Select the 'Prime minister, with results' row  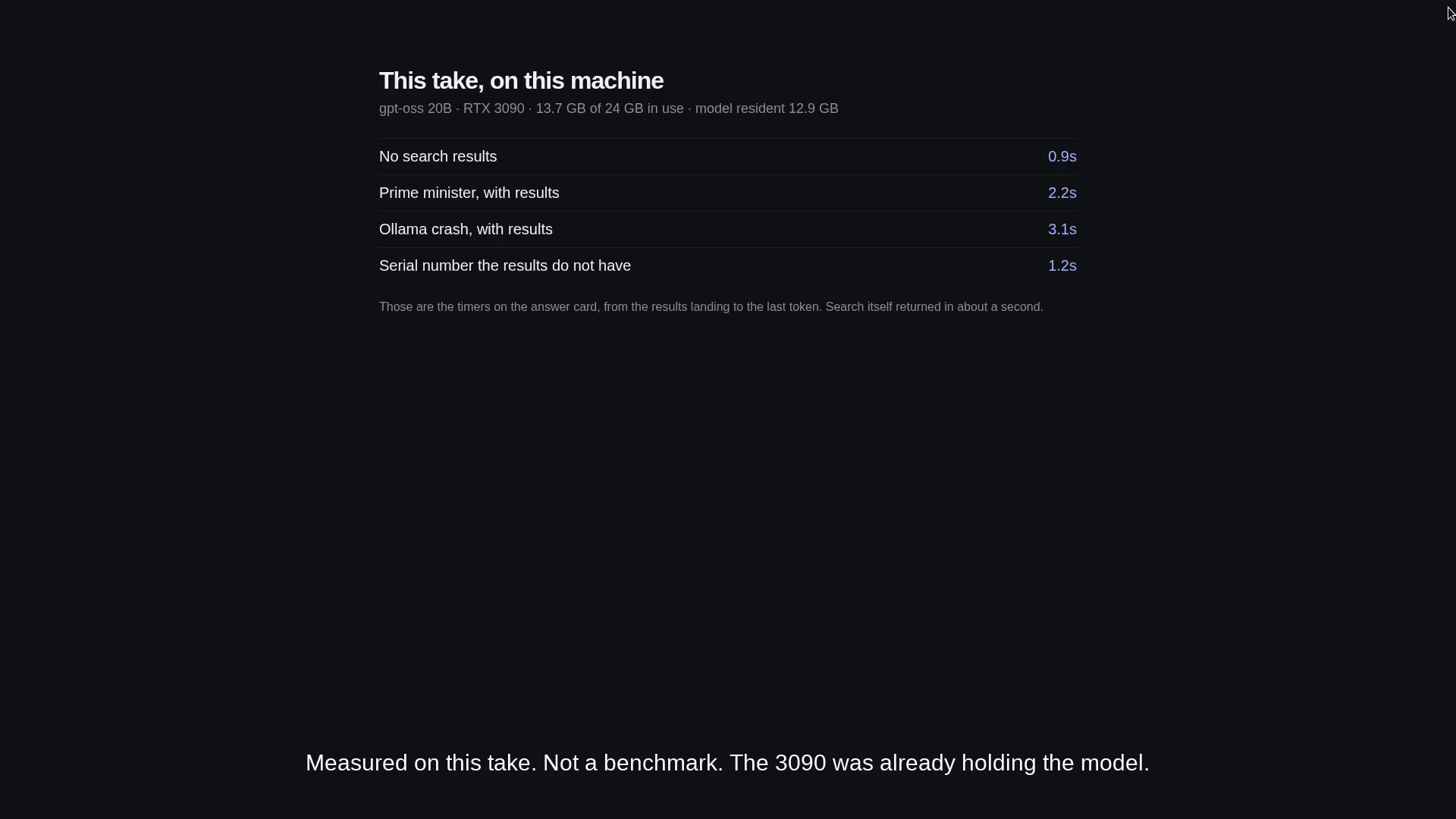click(x=728, y=193)
